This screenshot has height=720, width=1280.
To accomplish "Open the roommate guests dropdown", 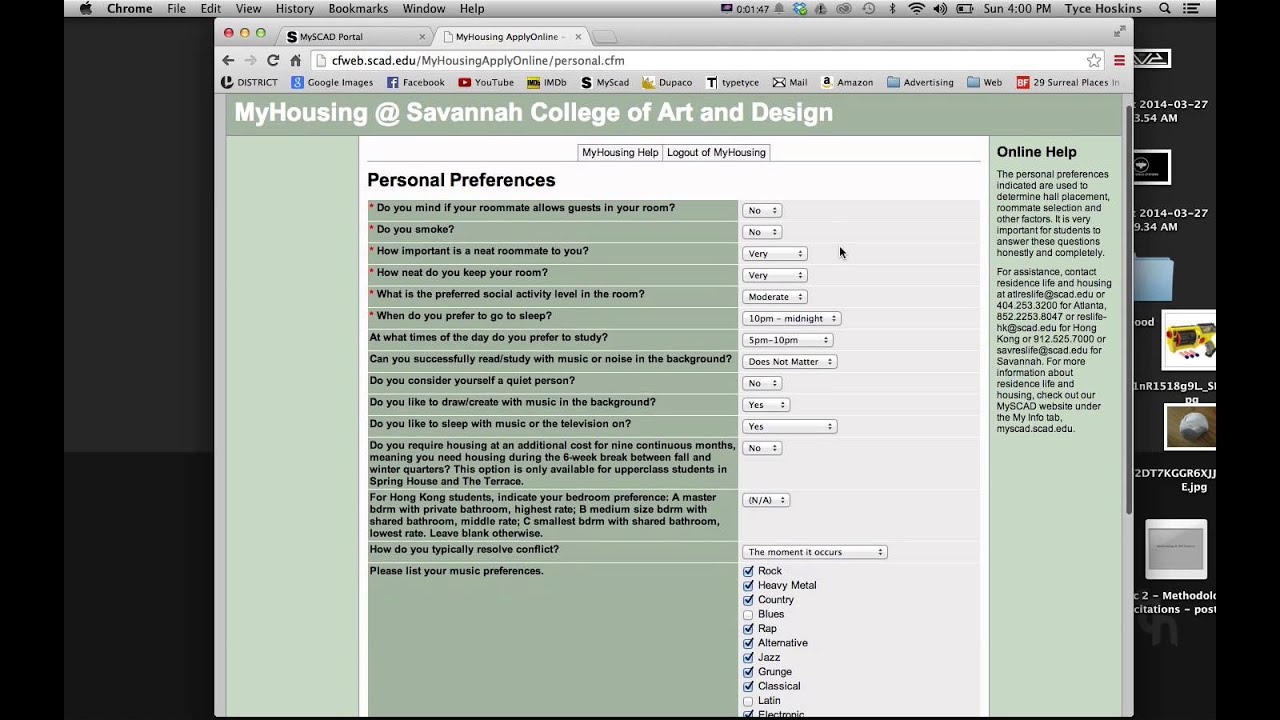I will point(762,210).
